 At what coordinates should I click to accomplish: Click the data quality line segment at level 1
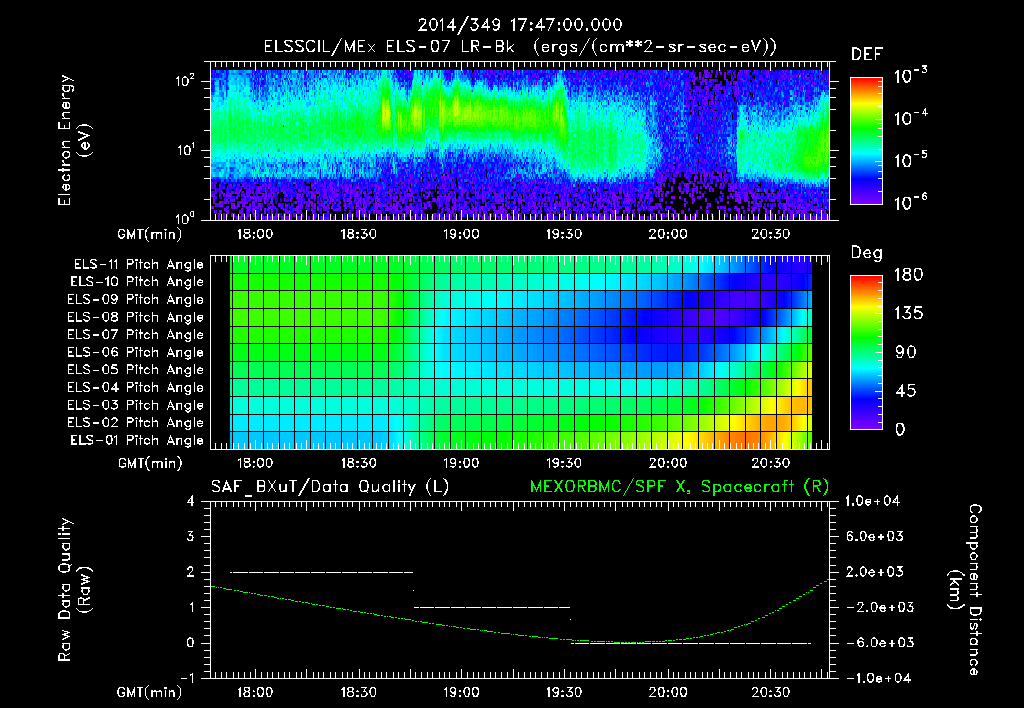[492, 607]
